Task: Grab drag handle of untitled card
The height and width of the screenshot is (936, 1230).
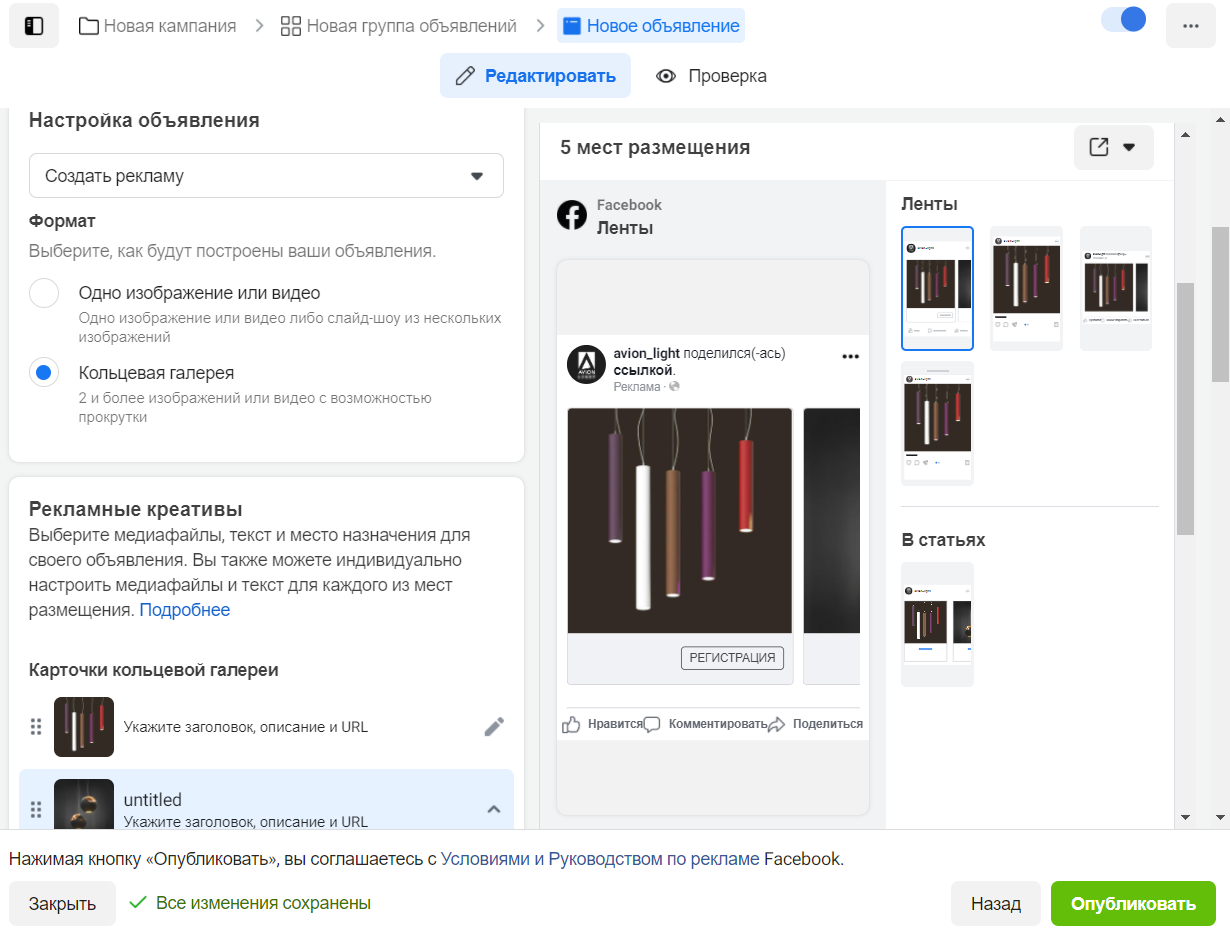Action: [36, 810]
